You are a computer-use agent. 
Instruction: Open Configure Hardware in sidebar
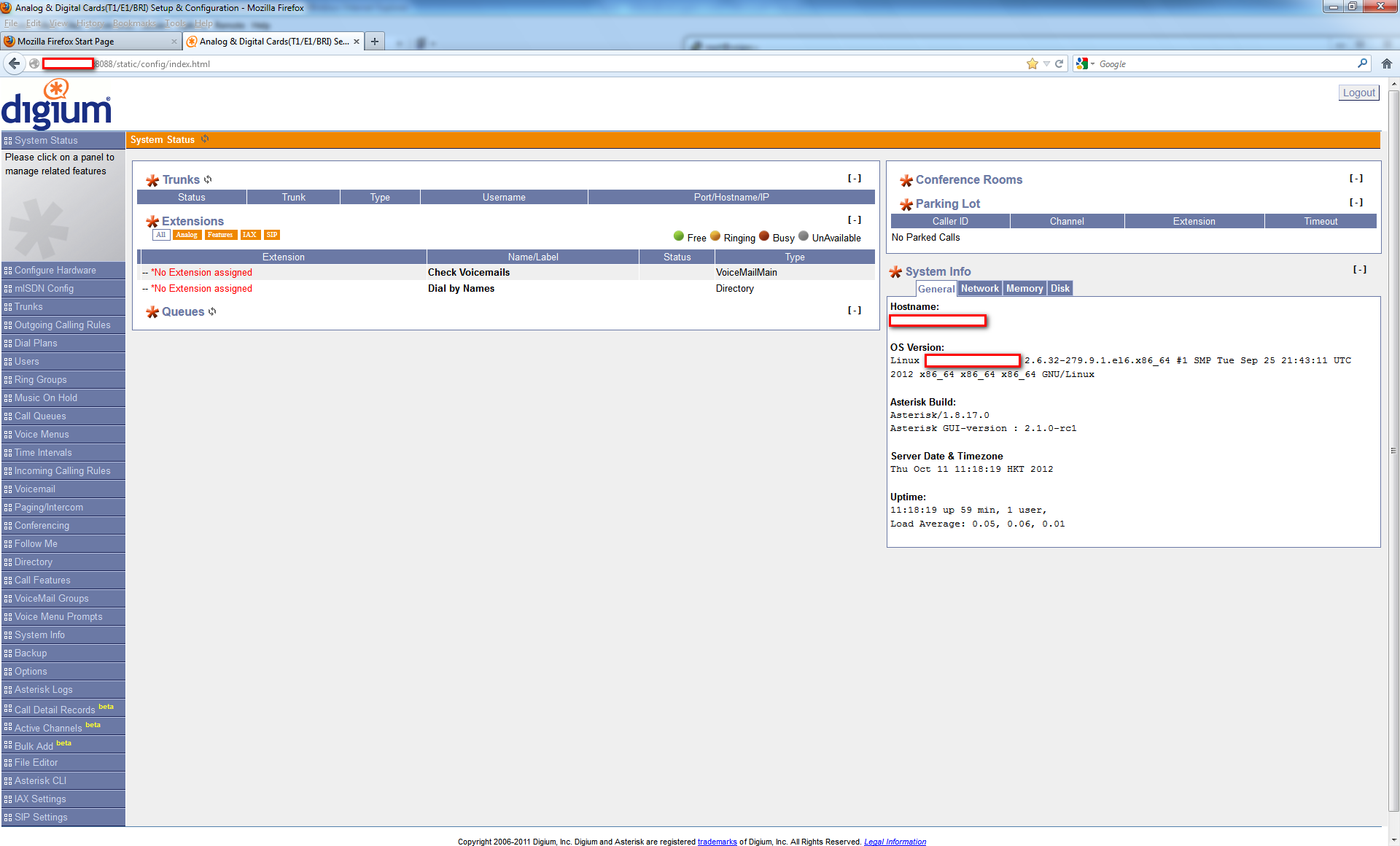click(x=63, y=270)
